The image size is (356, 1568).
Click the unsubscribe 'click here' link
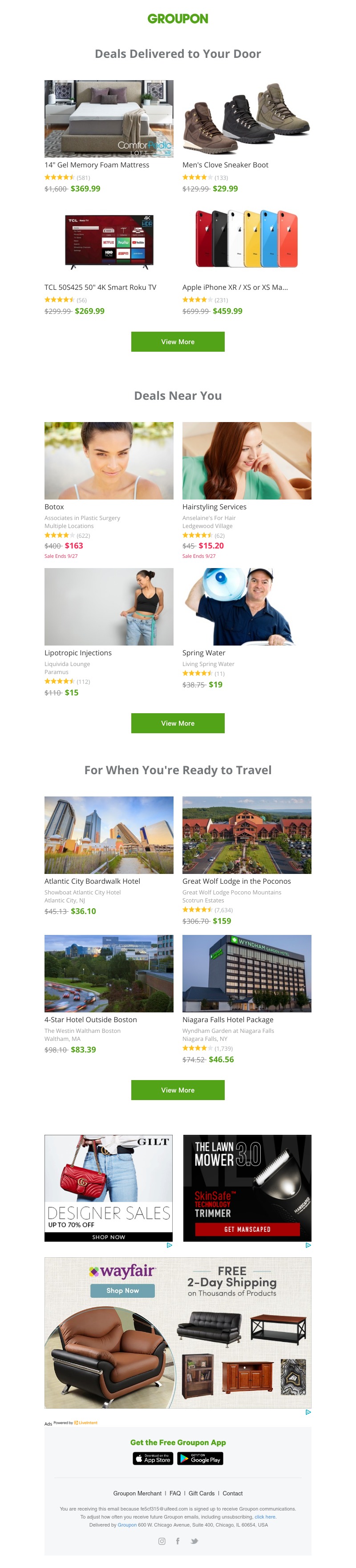(265, 1517)
